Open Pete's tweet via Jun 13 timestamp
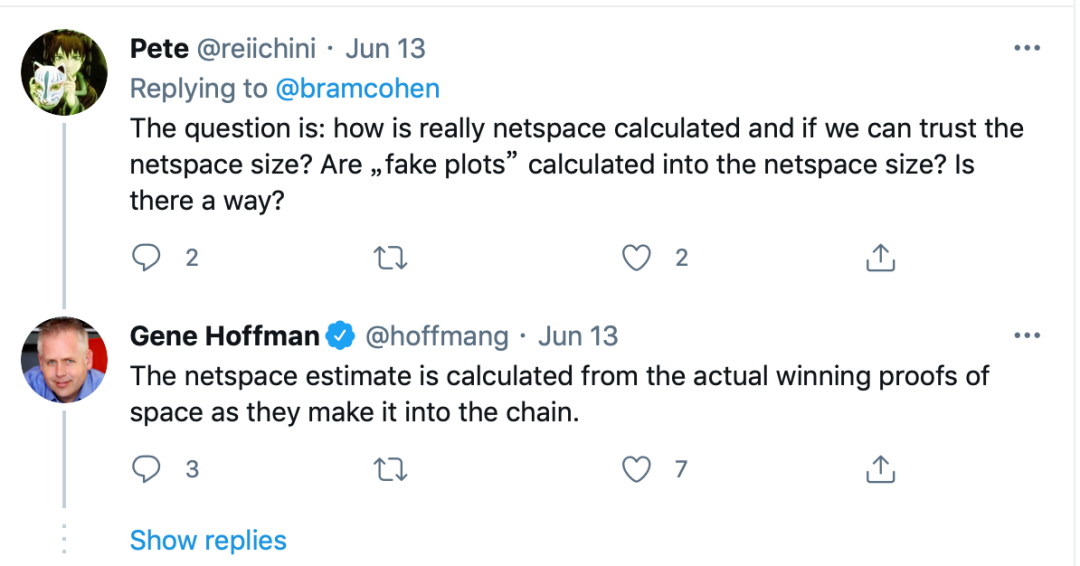 [x=386, y=49]
